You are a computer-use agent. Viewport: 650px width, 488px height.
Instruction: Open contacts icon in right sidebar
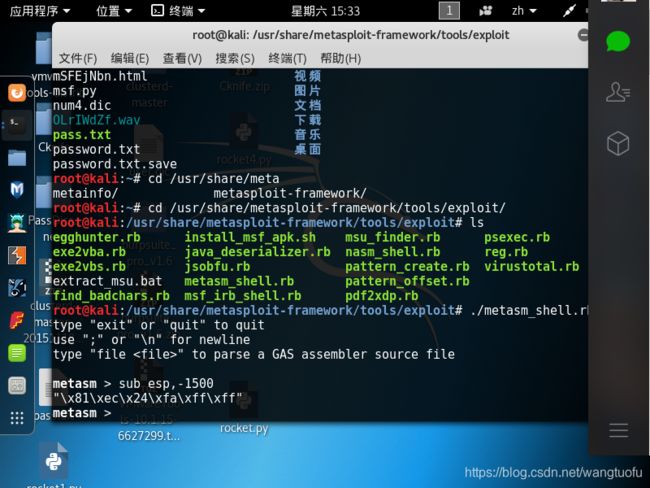coord(618,92)
